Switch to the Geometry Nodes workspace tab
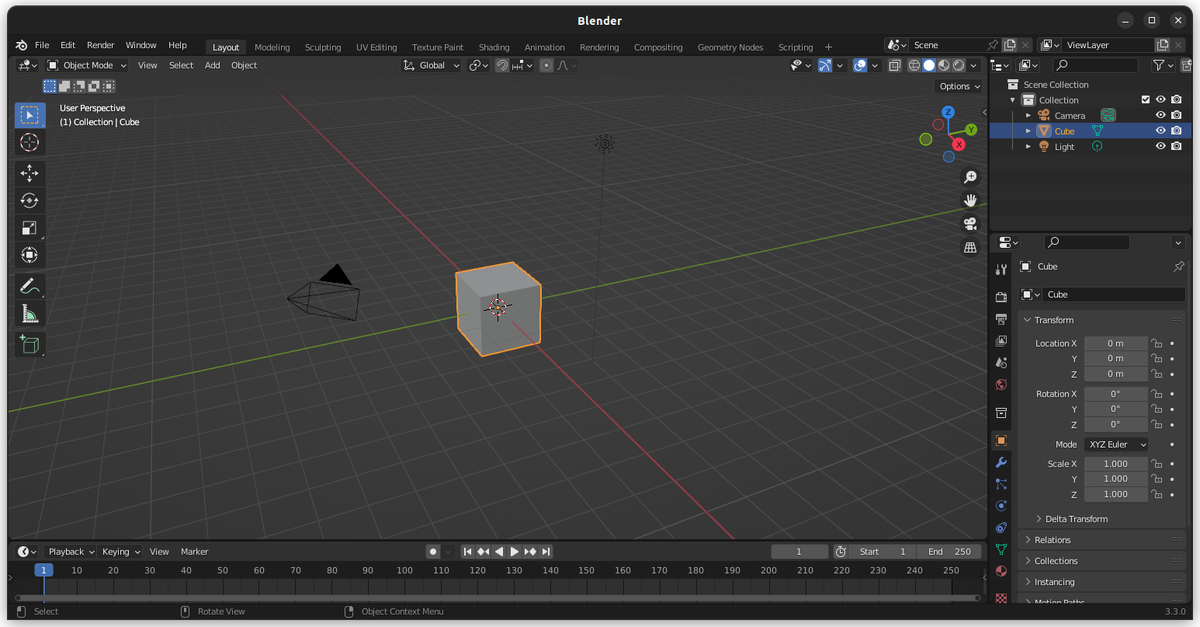Viewport: 1200px width, 627px height. coord(730,47)
